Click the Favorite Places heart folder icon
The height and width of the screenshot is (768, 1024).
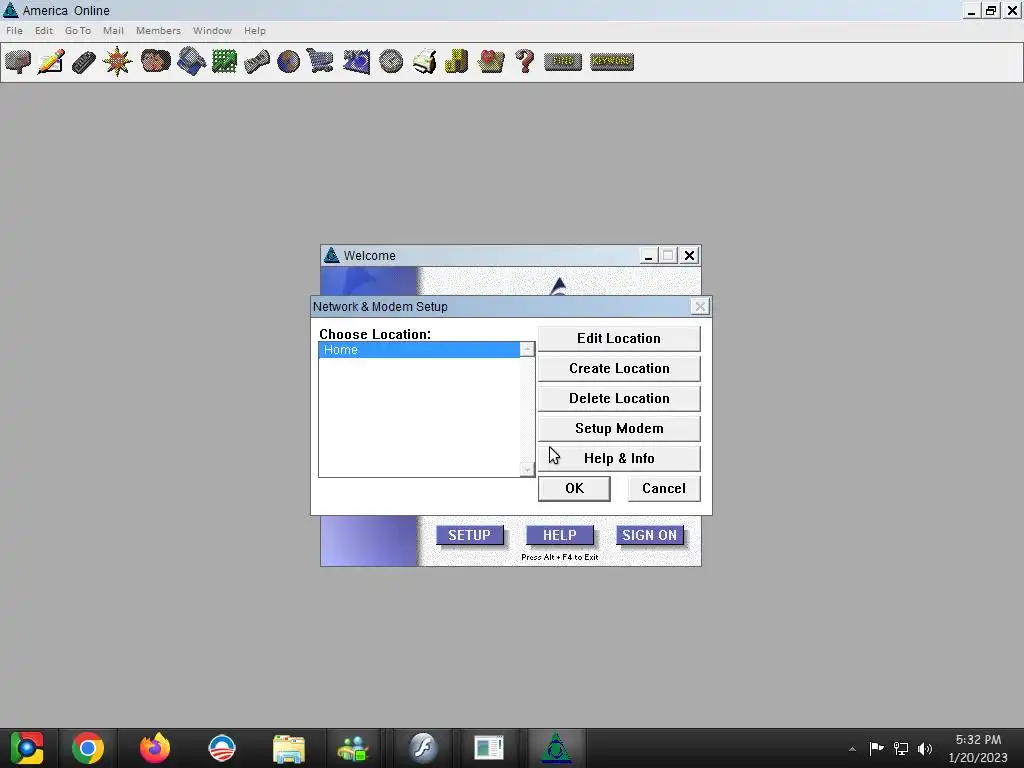[x=491, y=62]
